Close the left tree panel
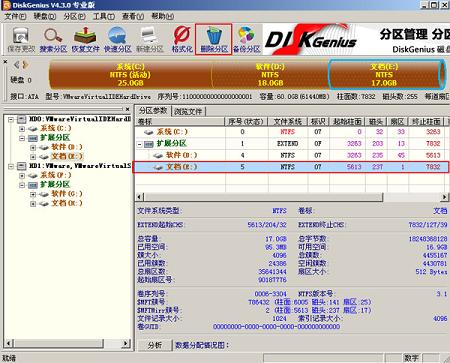The image size is (450, 363). (x=127, y=109)
